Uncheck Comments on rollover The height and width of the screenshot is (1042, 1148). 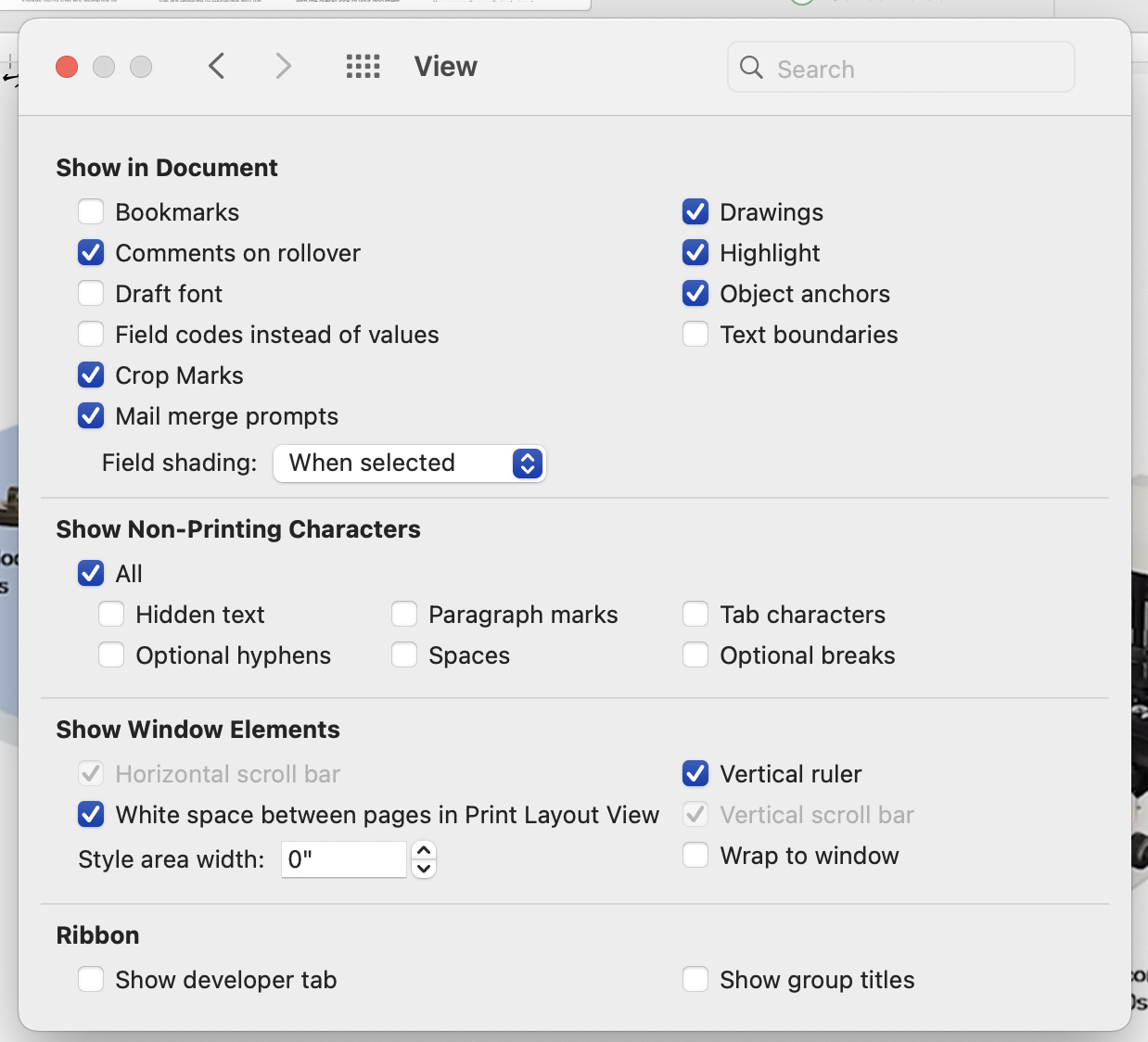(91, 253)
